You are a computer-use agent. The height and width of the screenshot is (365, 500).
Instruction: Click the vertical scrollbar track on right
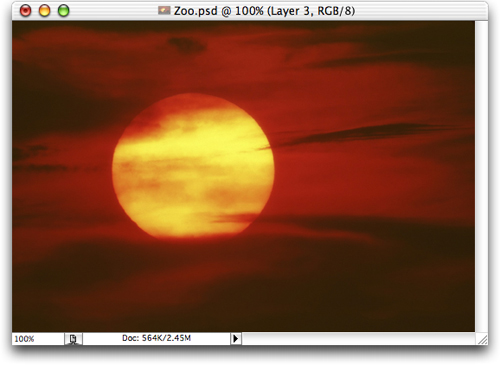coord(481,176)
